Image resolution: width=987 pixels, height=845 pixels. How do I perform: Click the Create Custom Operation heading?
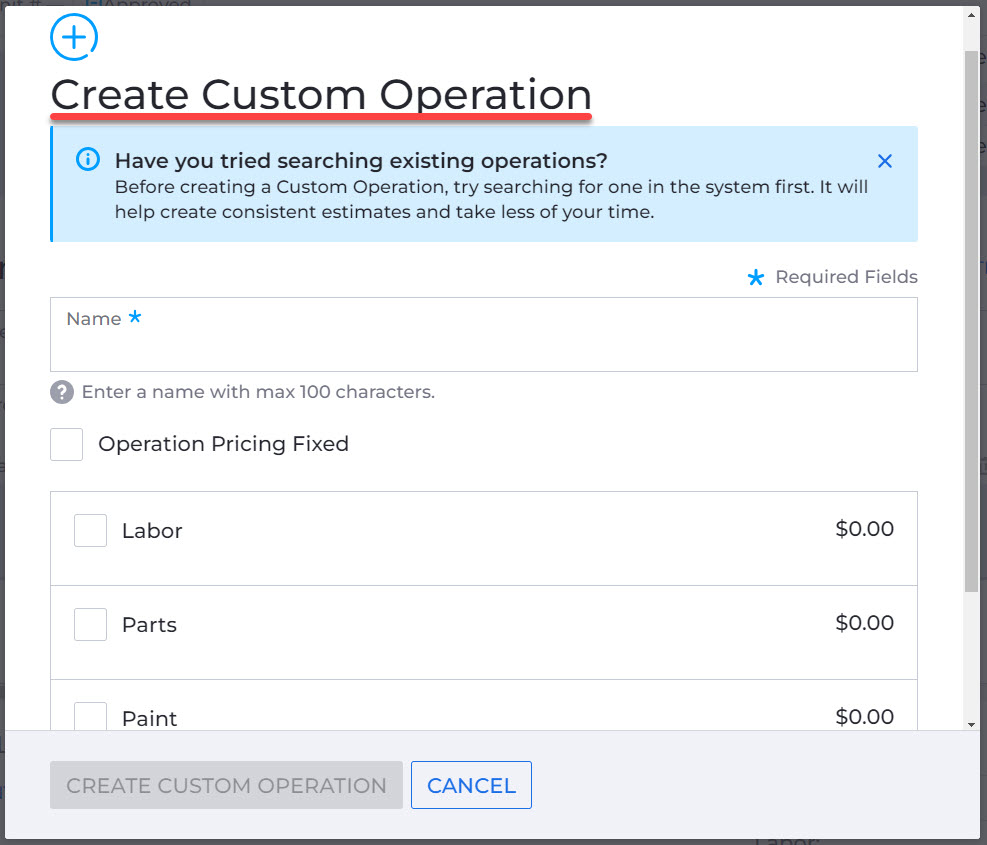click(x=321, y=95)
